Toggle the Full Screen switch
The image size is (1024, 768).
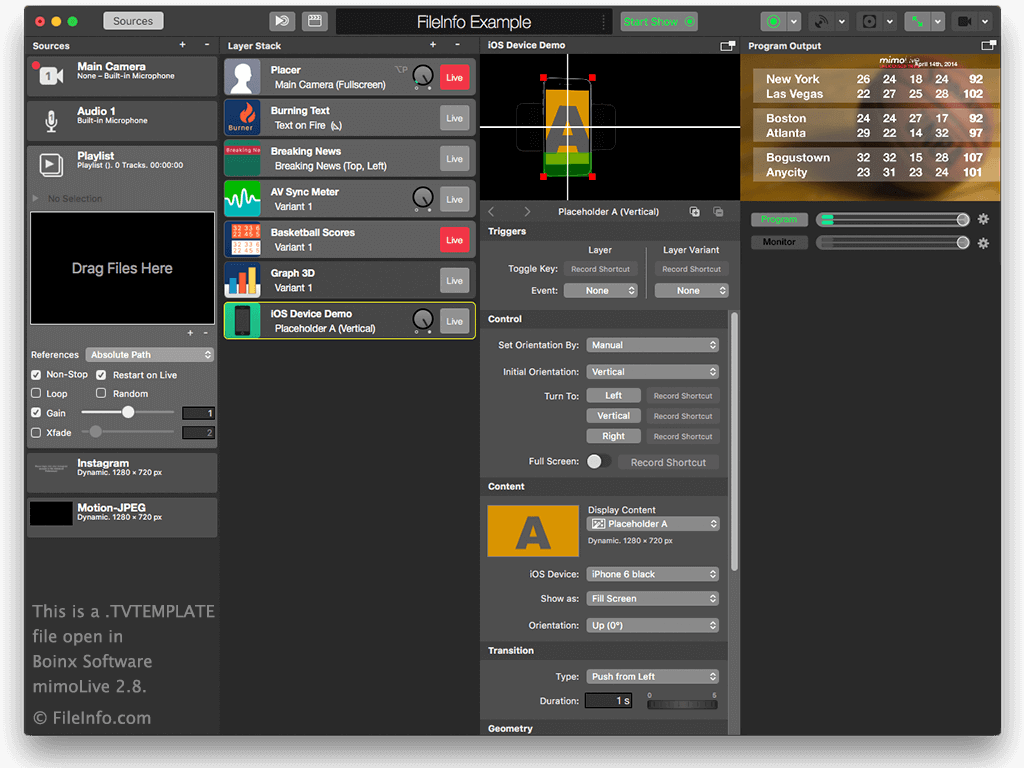[599, 462]
